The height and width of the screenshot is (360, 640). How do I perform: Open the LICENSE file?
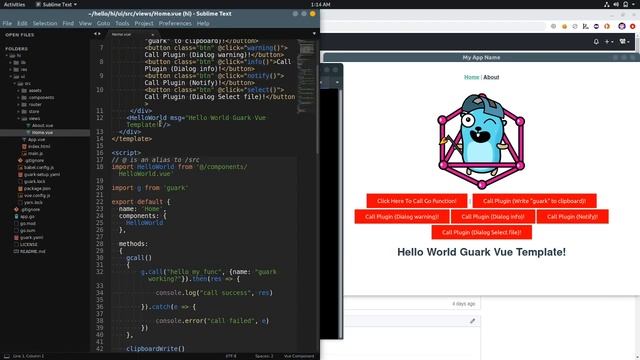(x=28, y=244)
